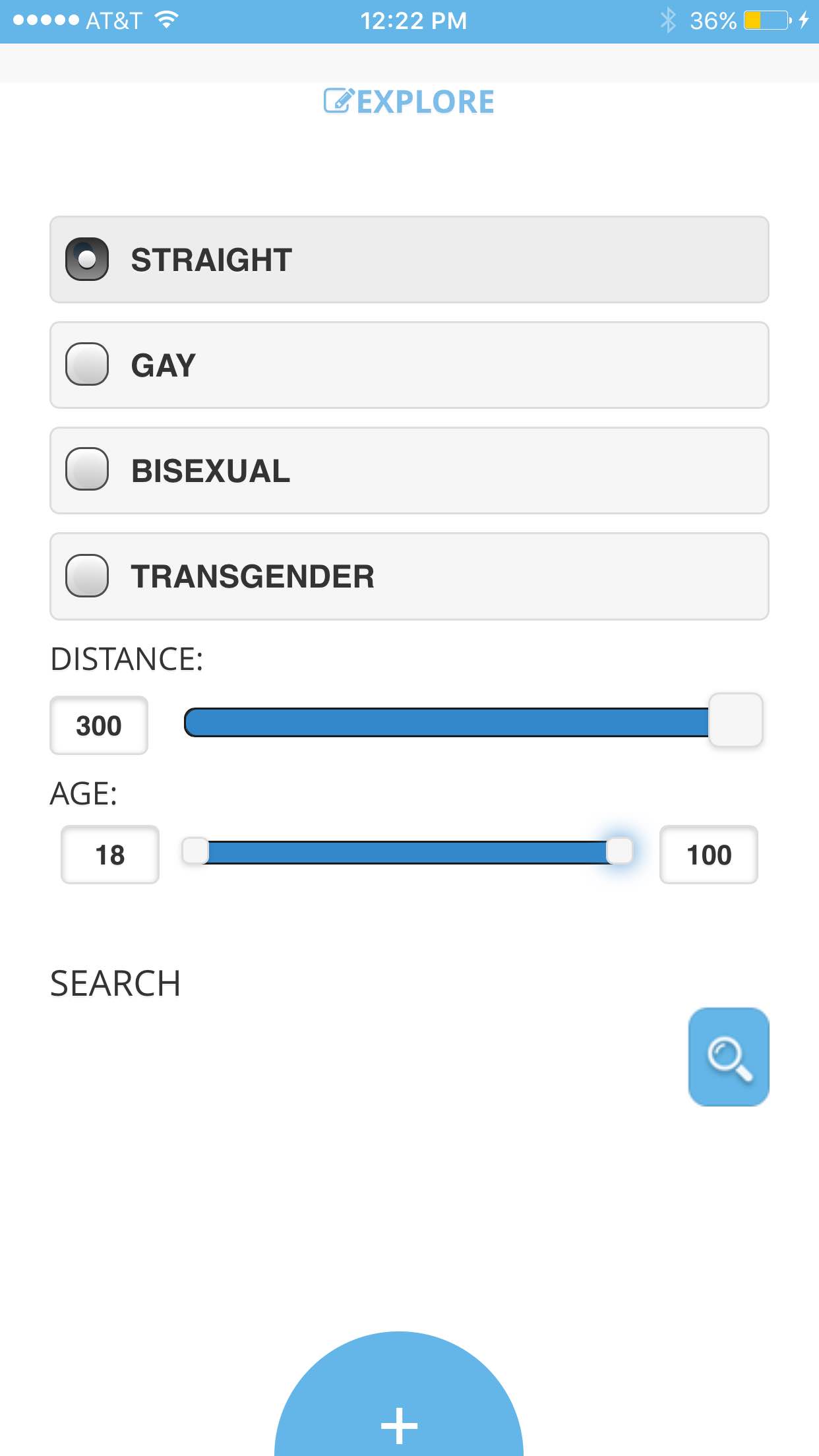This screenshot has height=1456, width=819.
Task: Tap the Bluetooth icon in status bar
Action: pyautogui.click(x=668, y=20)
